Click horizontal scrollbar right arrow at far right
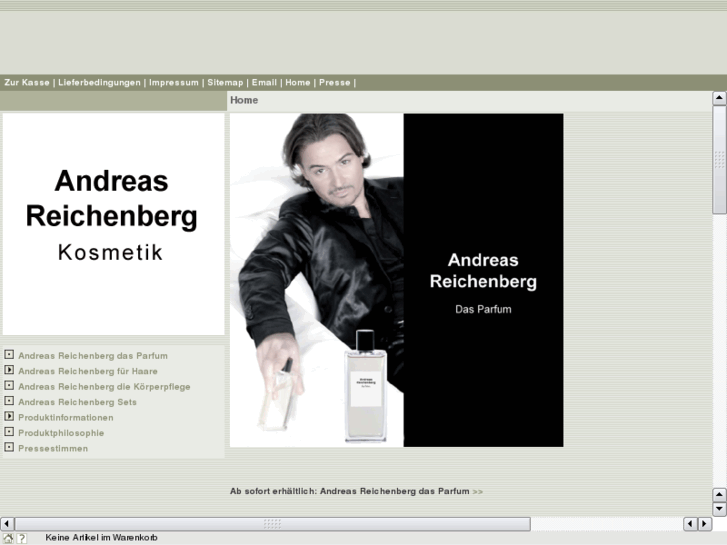This screenshot has width=727, height=545. pos(705,524)
